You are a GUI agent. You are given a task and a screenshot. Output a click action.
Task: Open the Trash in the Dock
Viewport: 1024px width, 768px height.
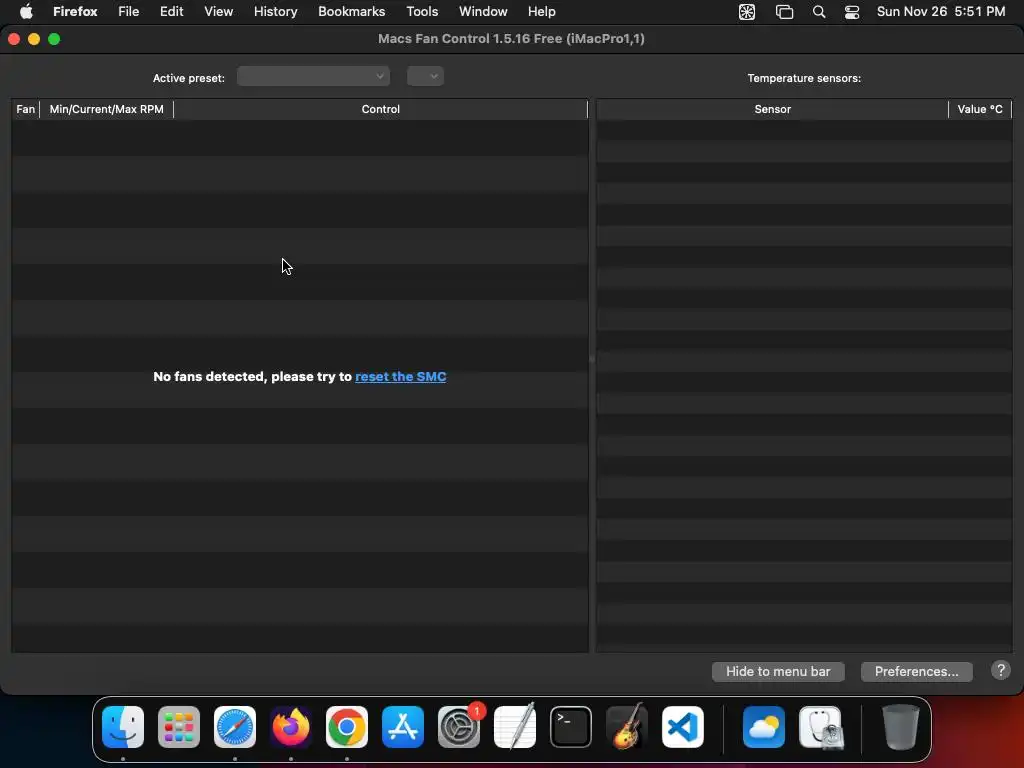(x=901, y=727)
